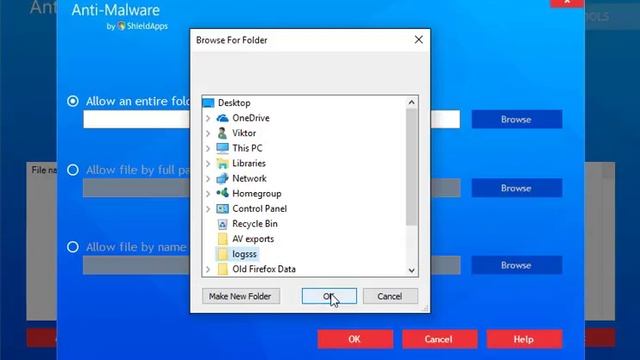The width and height of the screenshot is (640, 360).
Task: Click the Viktor user icon
Action: click(222, 133)
